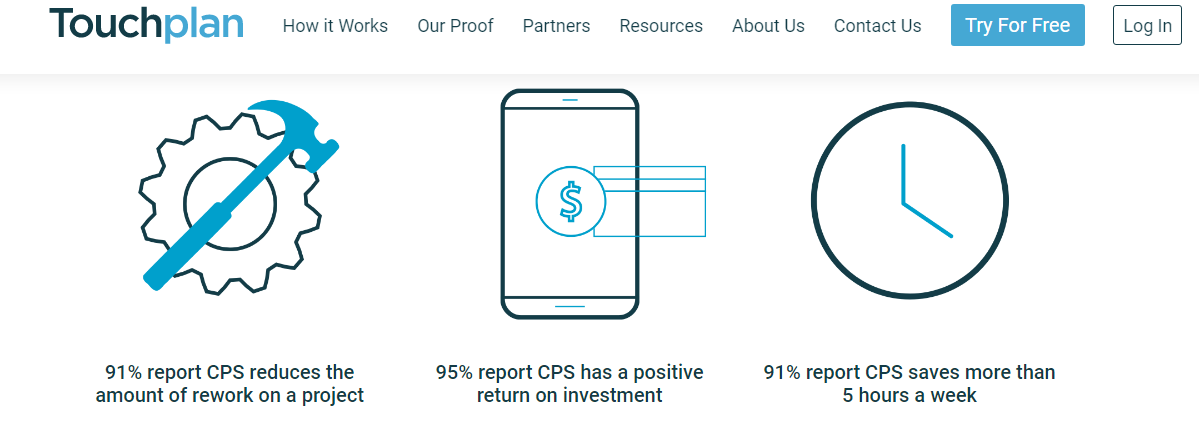Select Resources in the navigation bar
The image size is (1199, 433).
point(661,26)
